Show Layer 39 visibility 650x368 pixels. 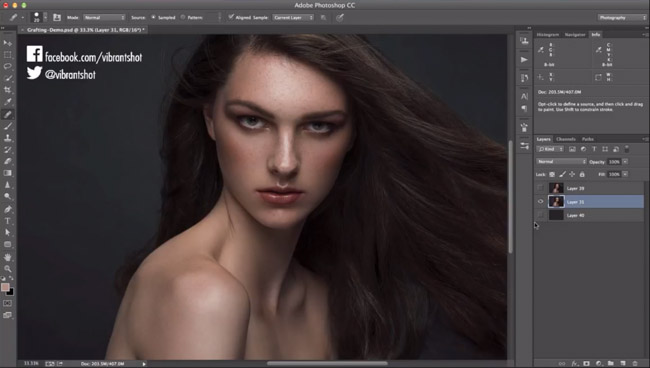(x=540, y=188)
